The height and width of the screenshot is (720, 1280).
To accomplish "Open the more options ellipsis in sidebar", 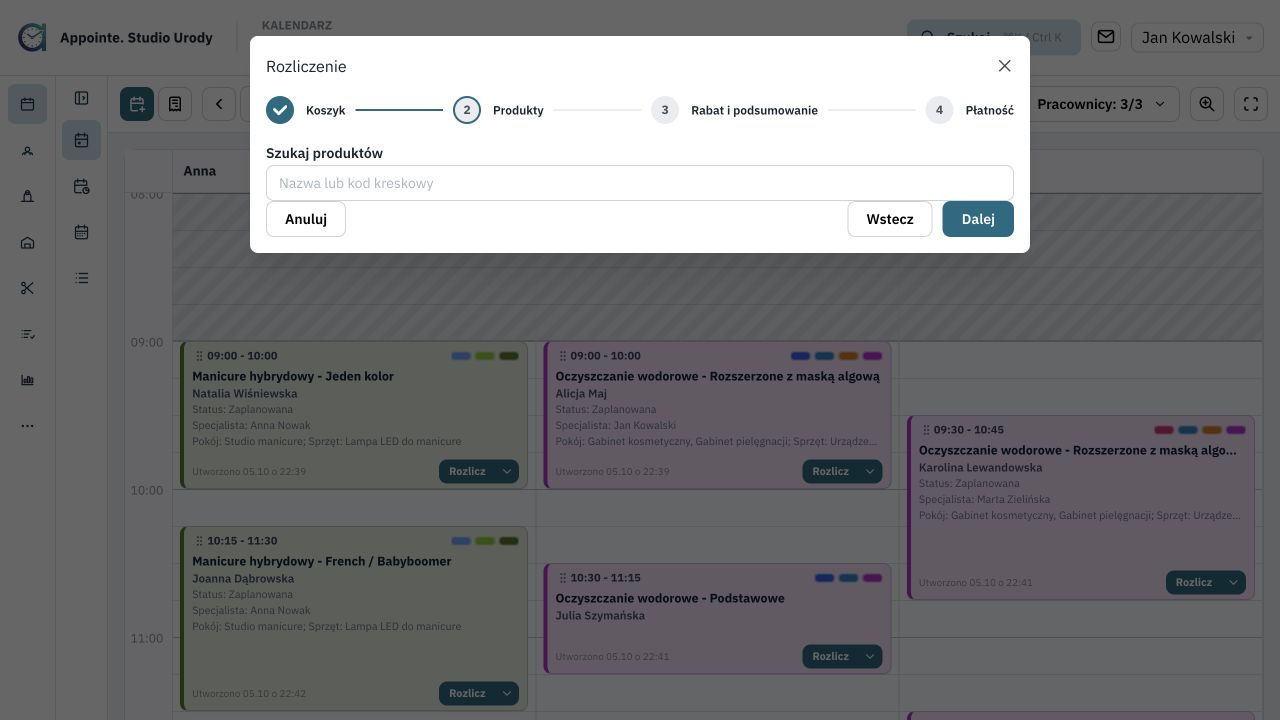I will [x=27, y=426].
